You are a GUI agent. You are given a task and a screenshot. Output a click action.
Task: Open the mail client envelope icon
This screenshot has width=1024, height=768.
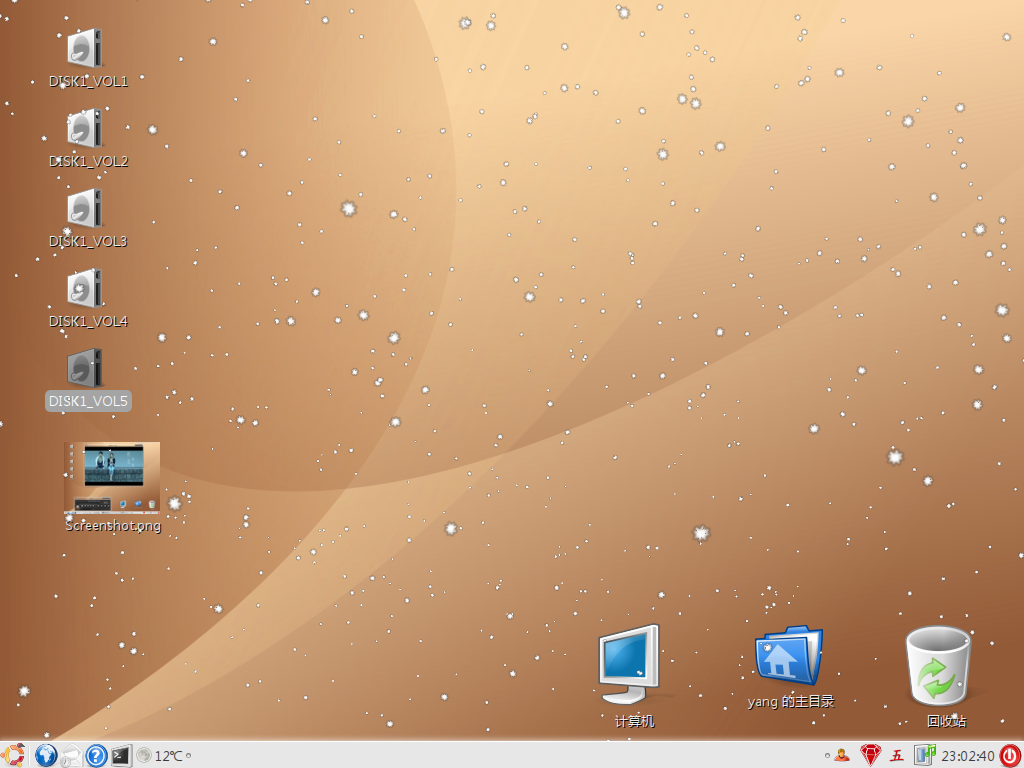pos(71,756)
